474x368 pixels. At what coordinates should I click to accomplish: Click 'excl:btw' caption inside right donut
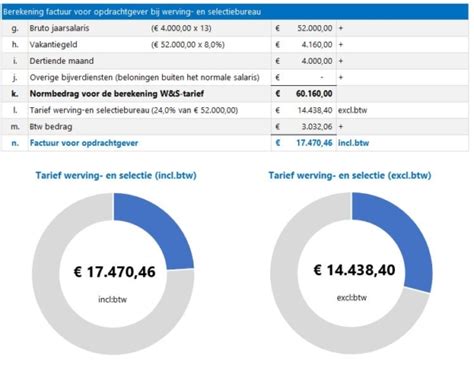(x=352, y=298)
